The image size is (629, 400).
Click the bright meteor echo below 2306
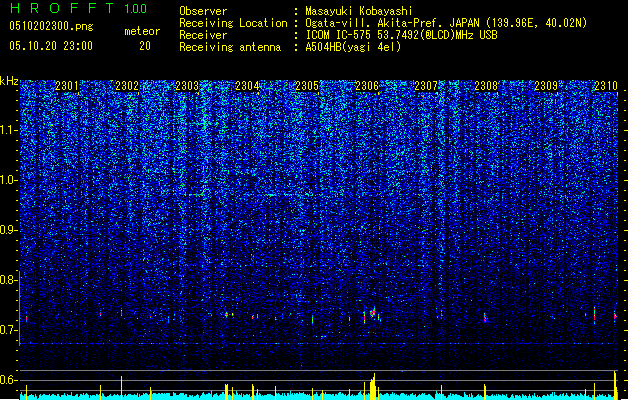coord(373,313)
